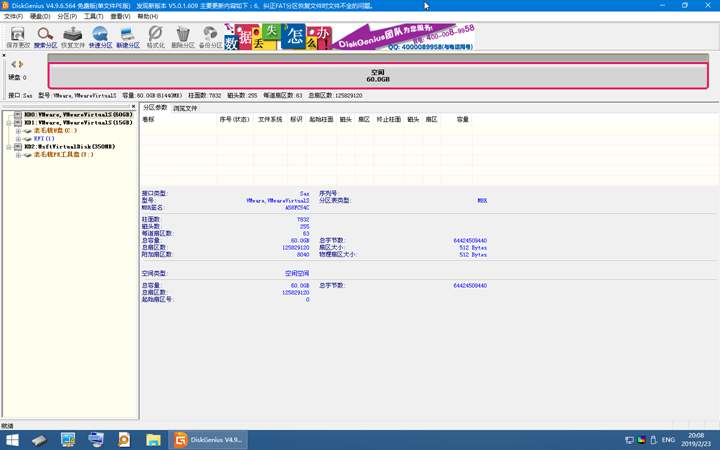720x450 pixels.
Task: Switch to the 分区参数 tab
Action: (155, 108)
